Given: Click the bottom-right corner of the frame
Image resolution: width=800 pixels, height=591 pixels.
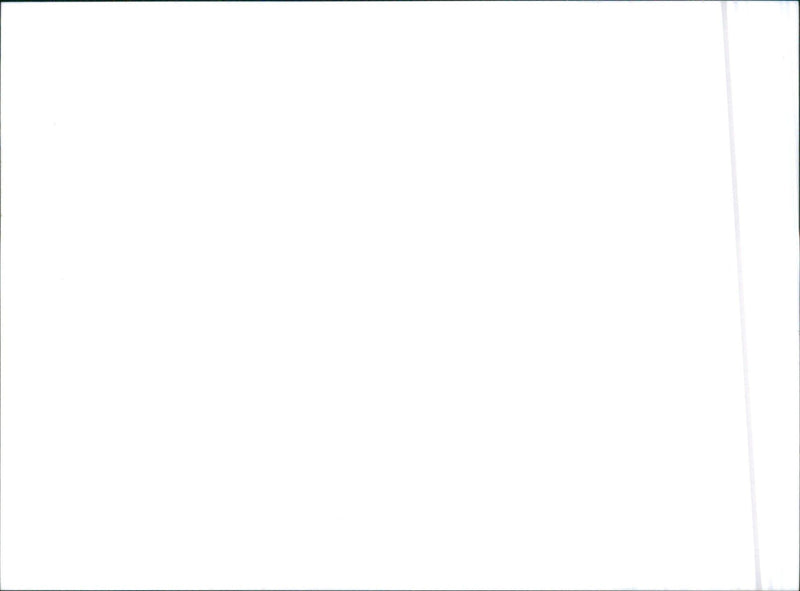Looking at the screenshot, I should tap(798, 589).
